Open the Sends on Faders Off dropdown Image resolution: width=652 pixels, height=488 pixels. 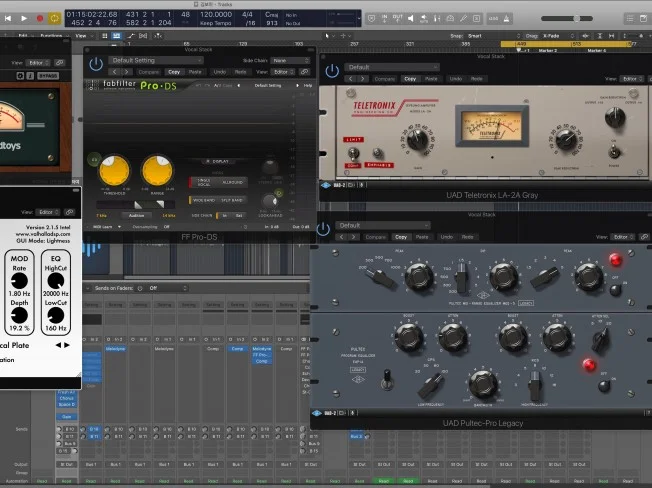pos(168,288)
